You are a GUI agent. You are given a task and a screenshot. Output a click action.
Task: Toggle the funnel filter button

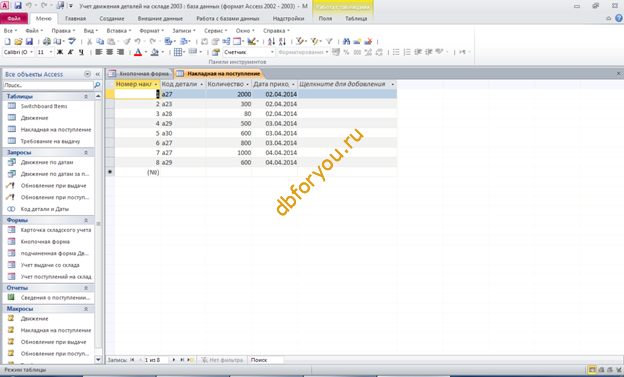[x=329, y=41]
